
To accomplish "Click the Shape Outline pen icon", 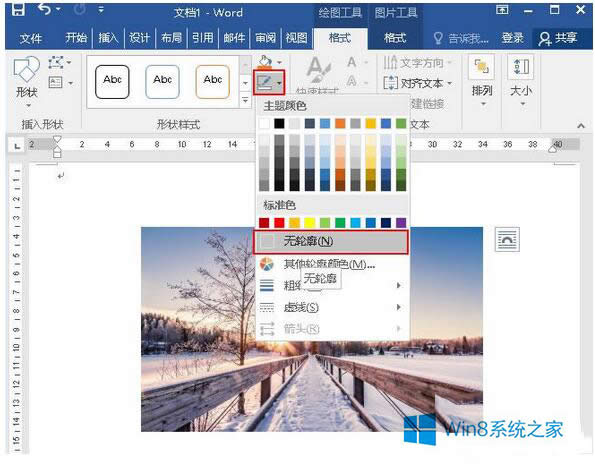I will point(264,82).
